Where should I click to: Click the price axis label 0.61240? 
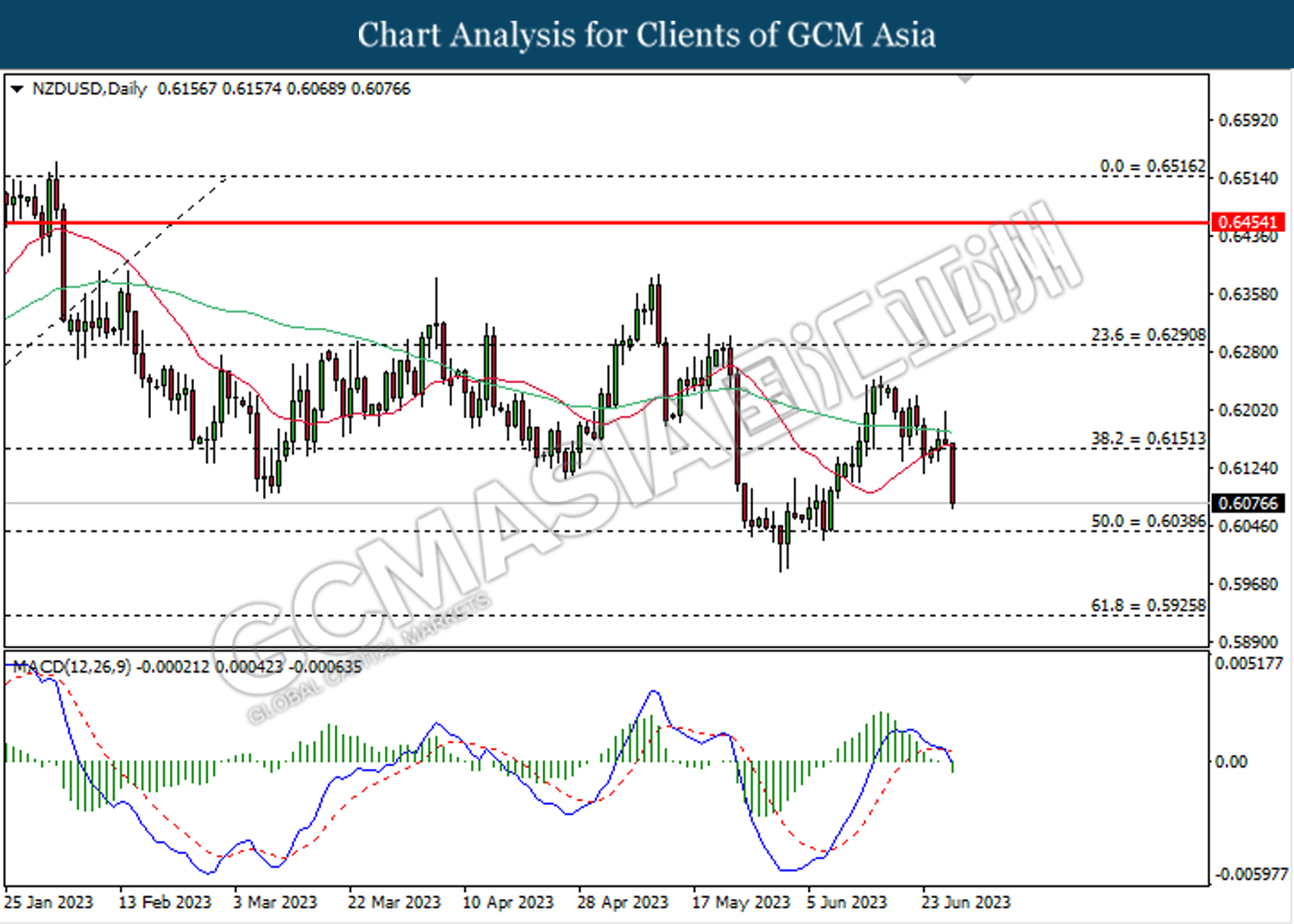1248,468
